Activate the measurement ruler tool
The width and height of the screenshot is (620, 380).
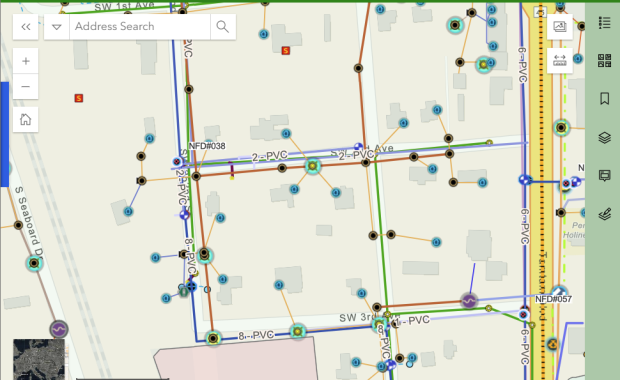560,60
